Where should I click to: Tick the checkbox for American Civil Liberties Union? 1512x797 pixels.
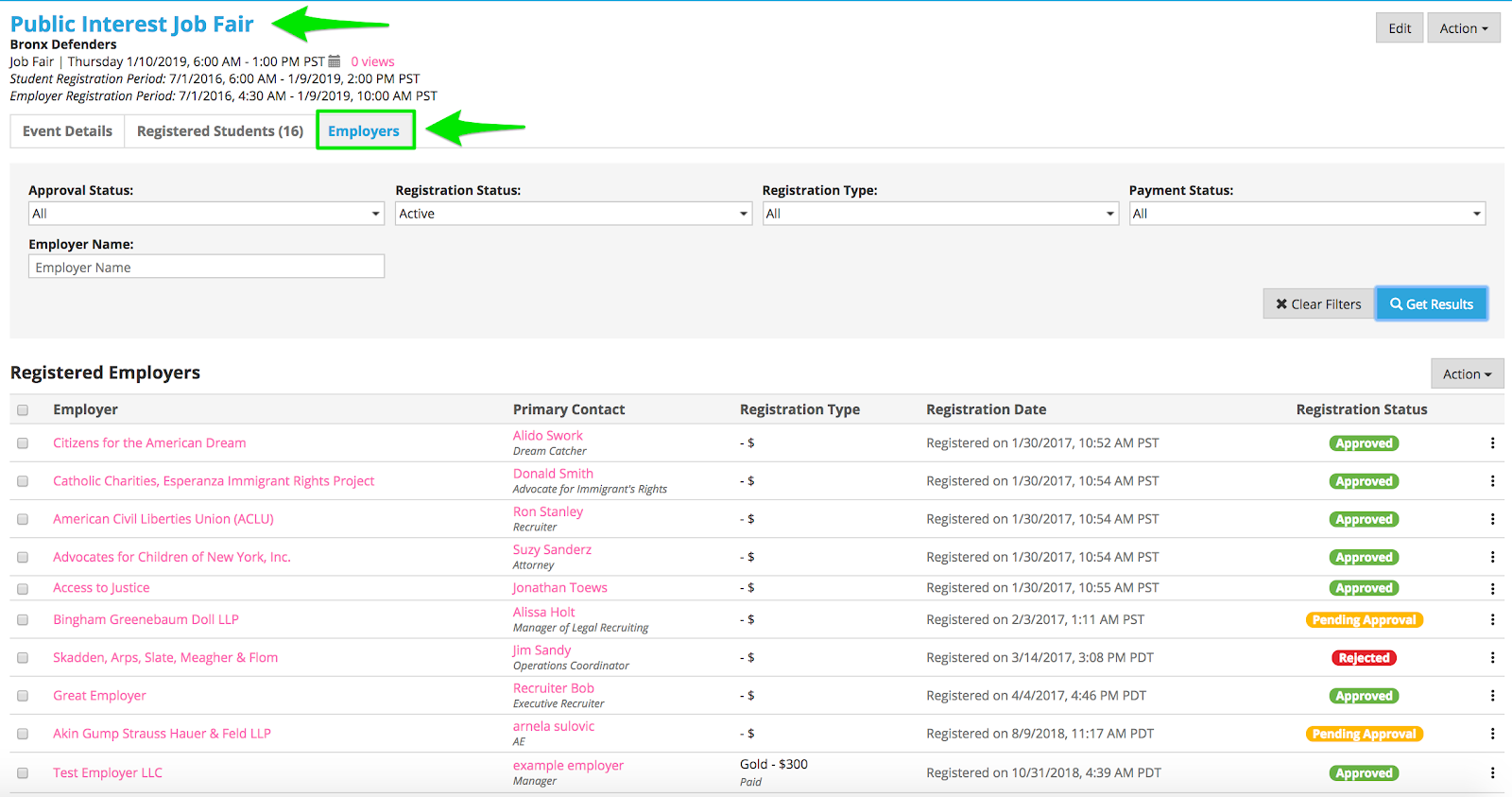tap(23, 520)
